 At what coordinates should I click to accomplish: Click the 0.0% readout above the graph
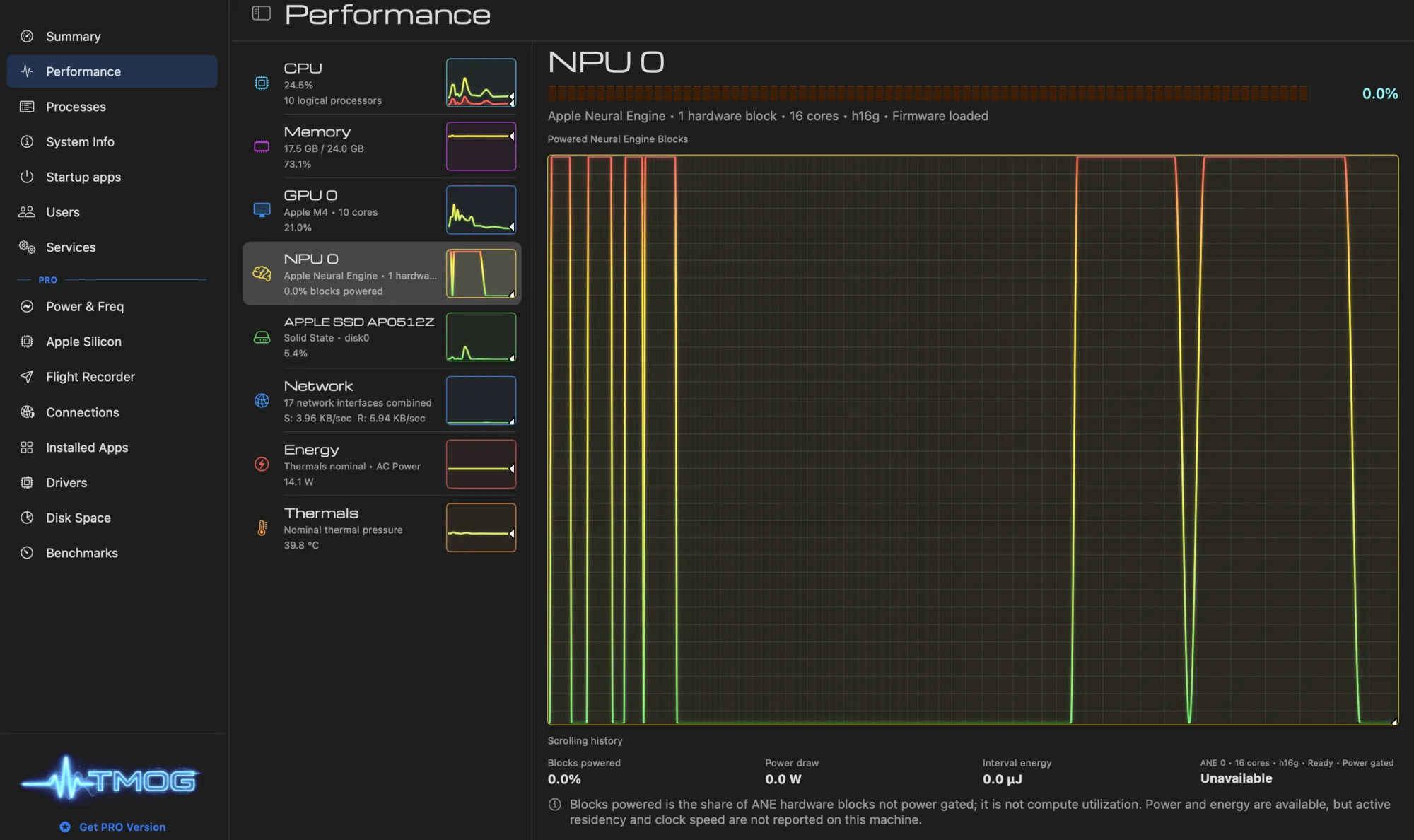click(1379, 93)
